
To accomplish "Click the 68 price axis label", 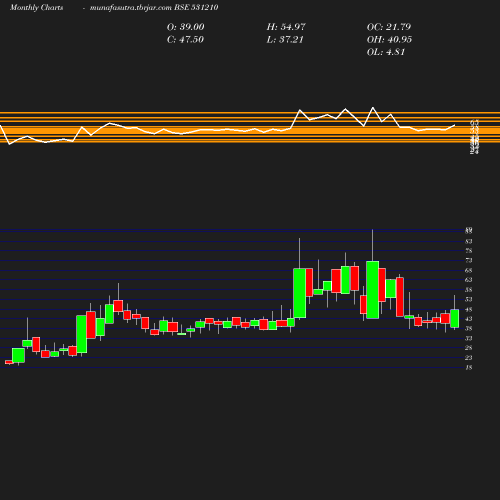I will 469,270.
